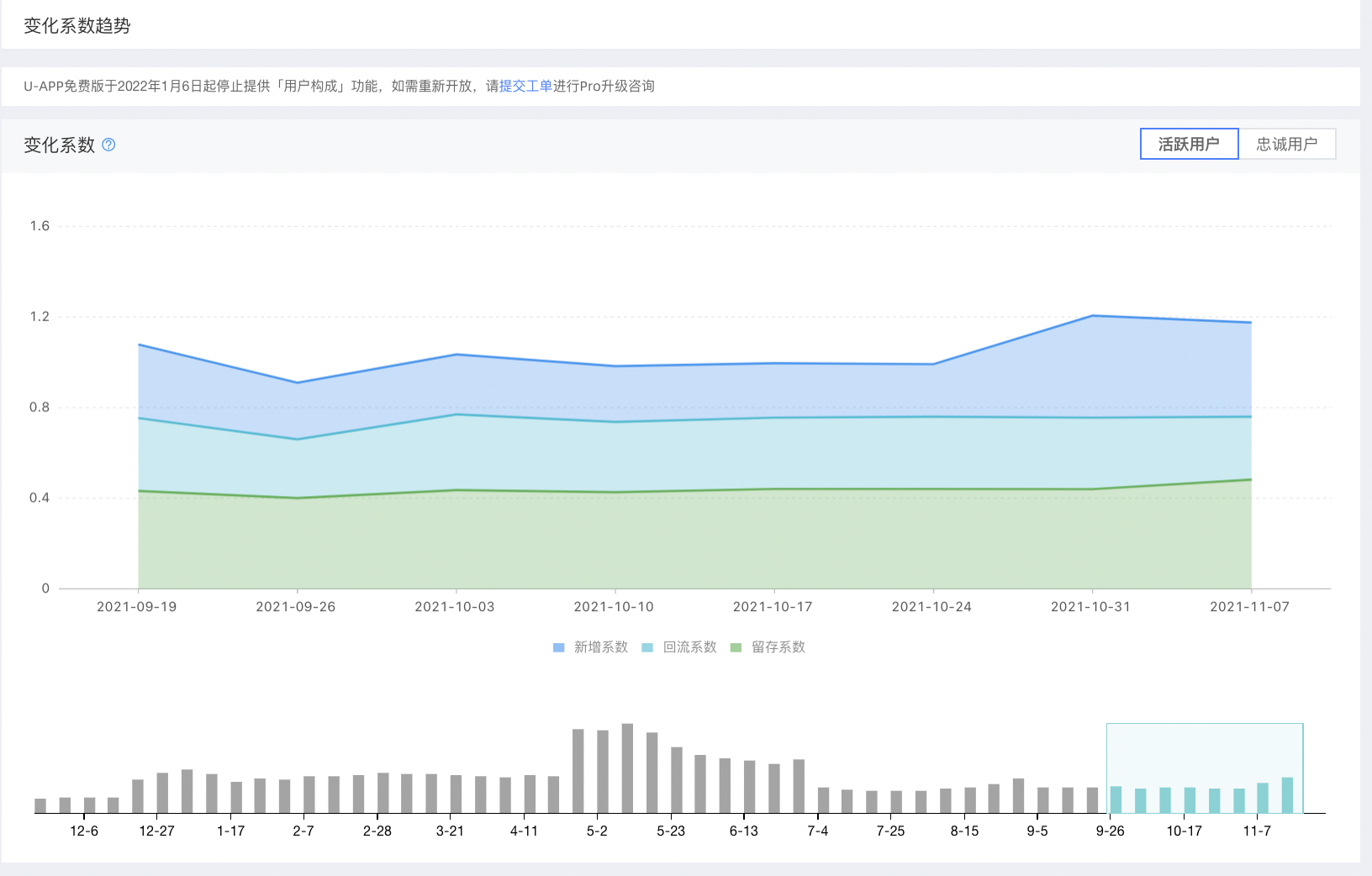This screenshot has height=876, width=1372.
Task: Click the 7-4 overview timeline label
Action: pyautogui.click(x=818, y=831)
